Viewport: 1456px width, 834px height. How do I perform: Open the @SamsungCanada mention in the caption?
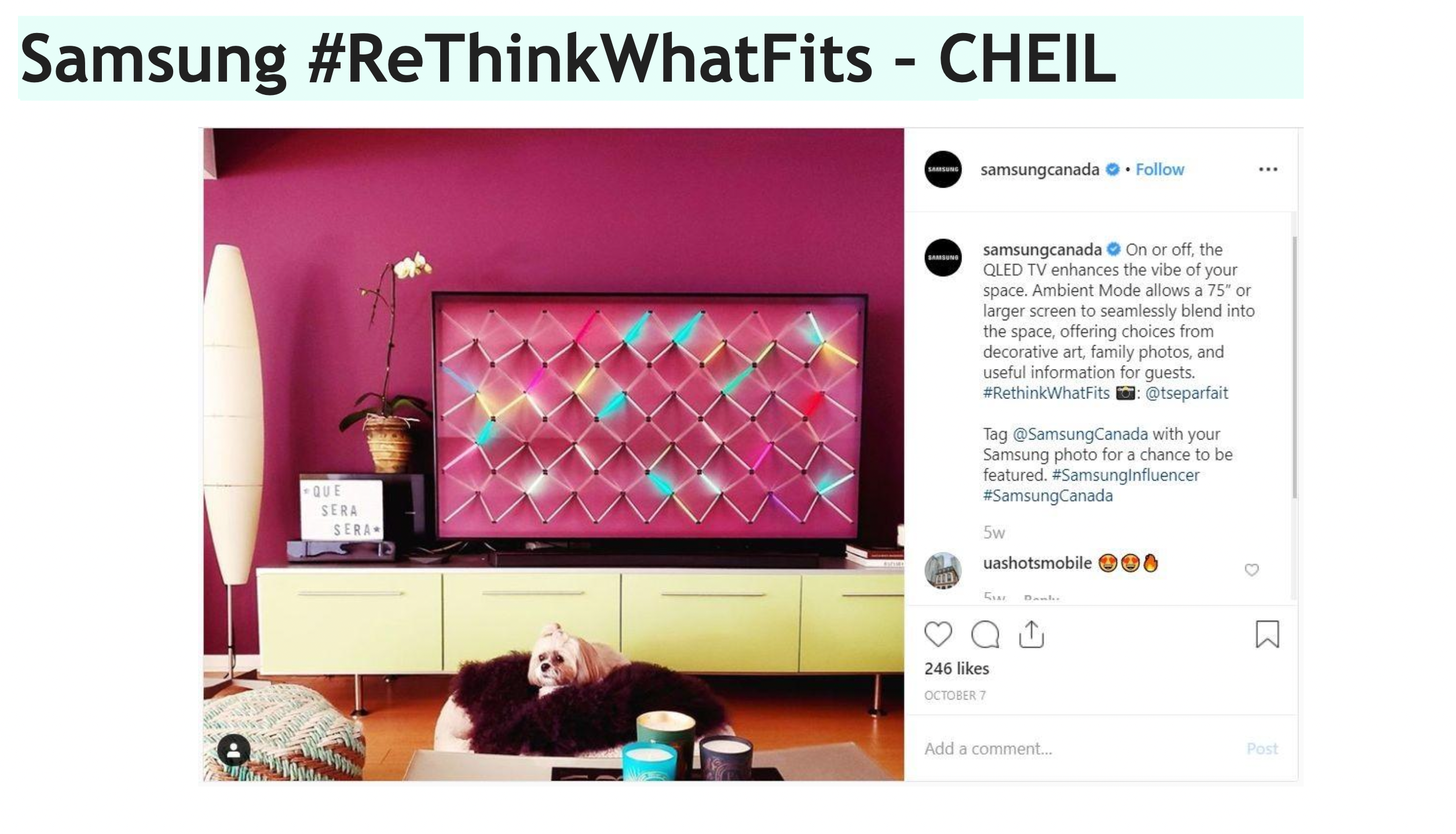coord(1080,434)
